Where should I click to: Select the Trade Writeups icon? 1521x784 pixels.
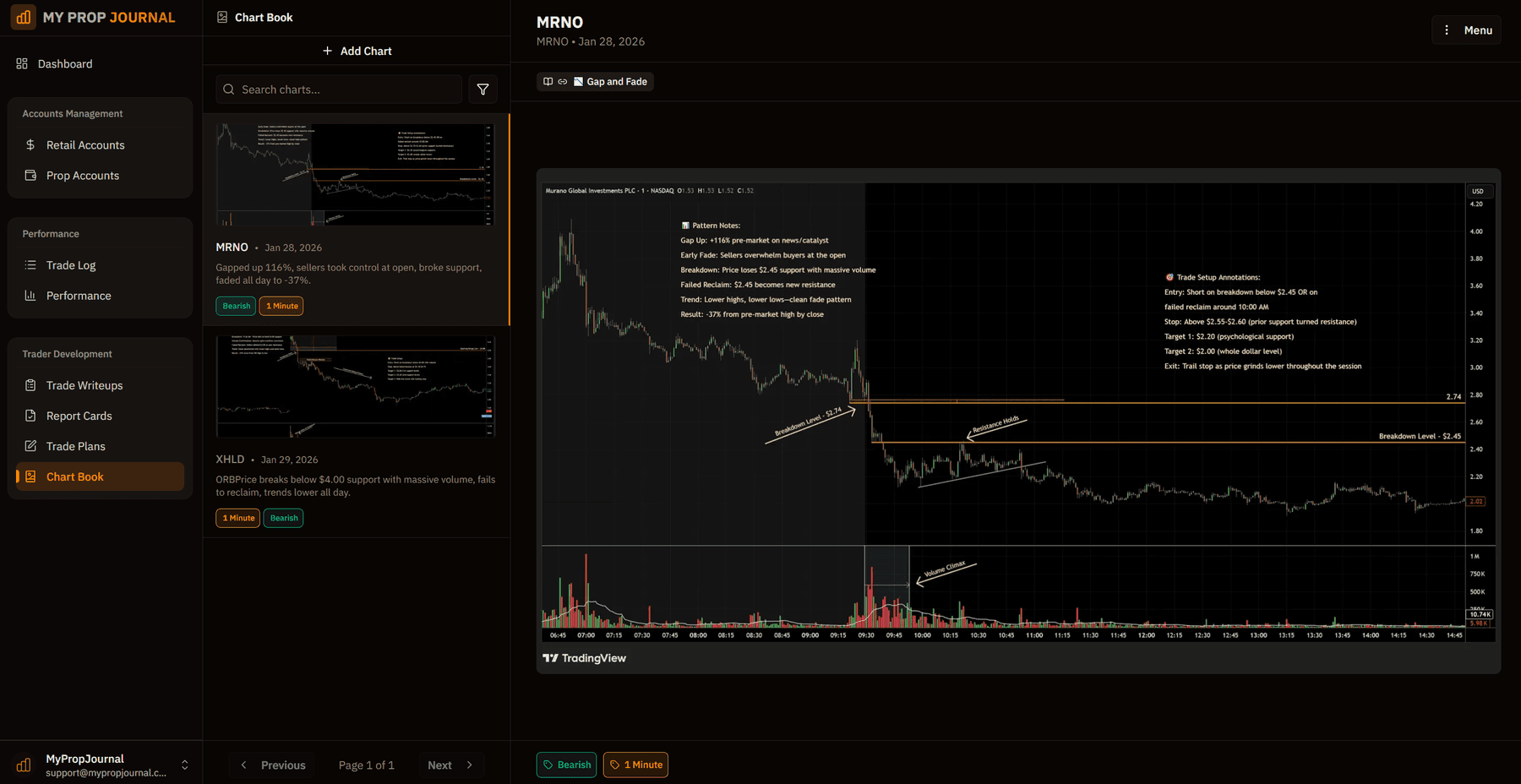coord(31,384)
